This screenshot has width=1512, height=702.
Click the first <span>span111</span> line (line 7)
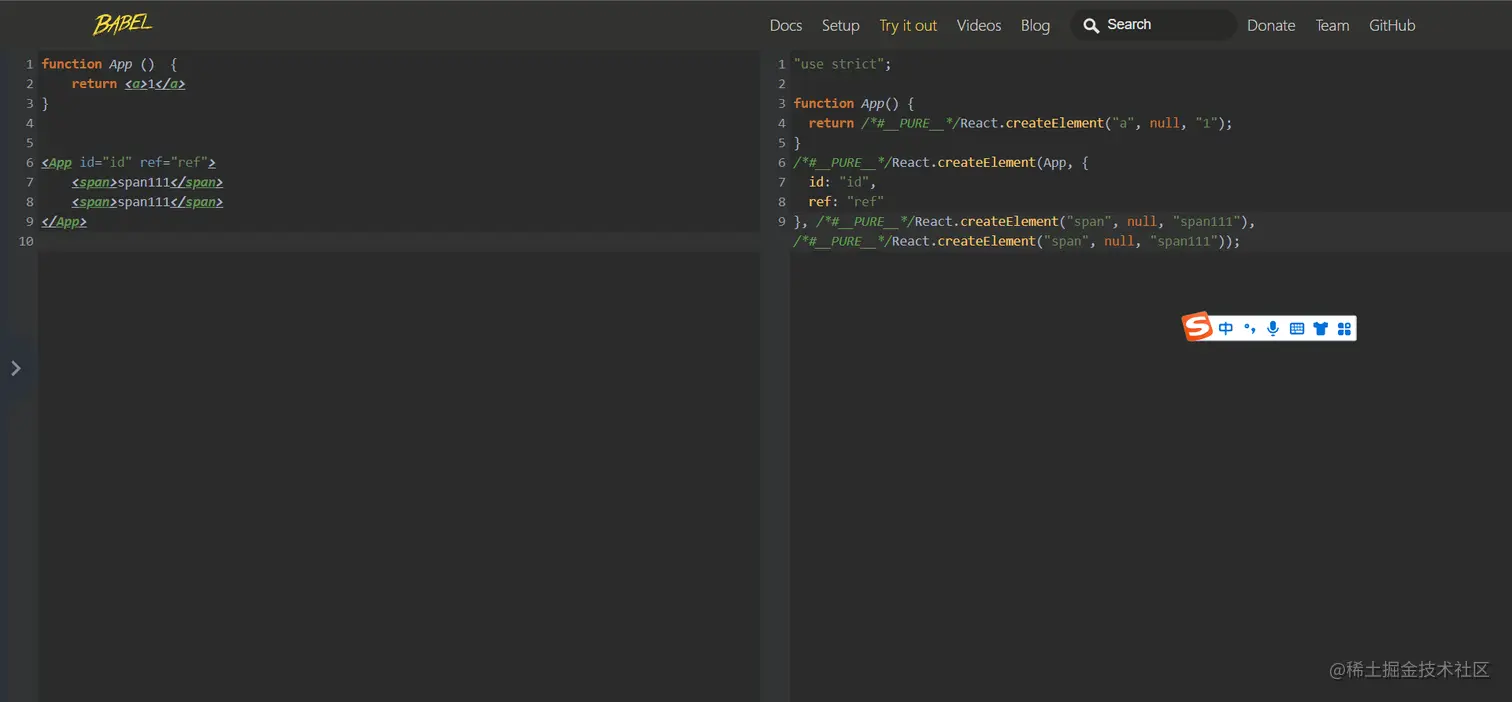click(x=147, y=182)
